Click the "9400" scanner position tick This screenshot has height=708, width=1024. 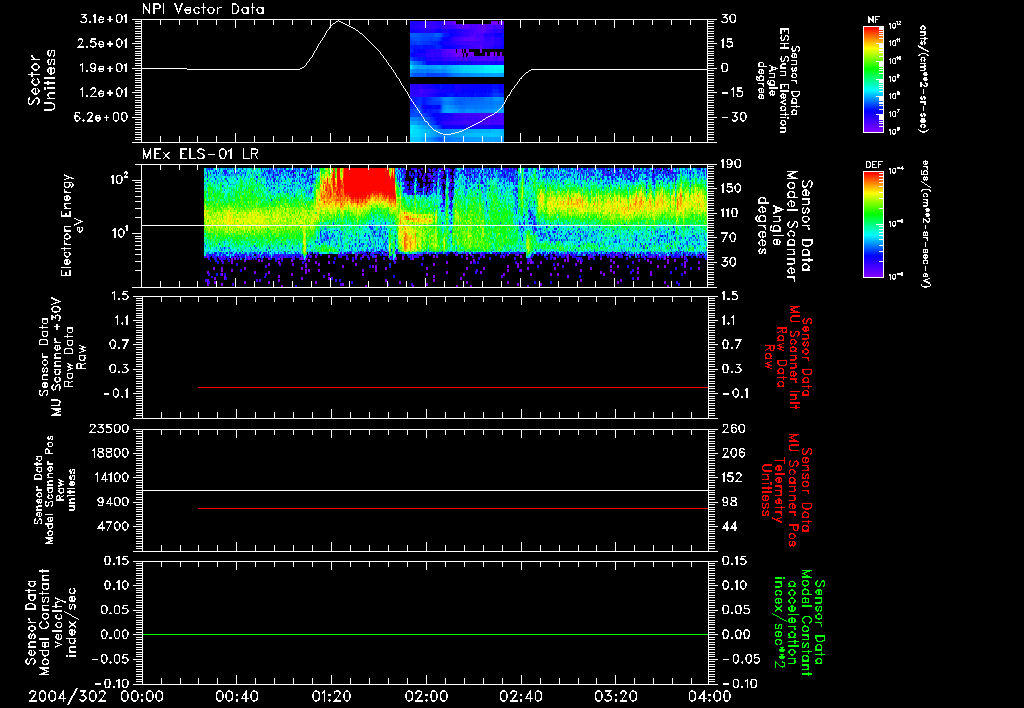114,502
